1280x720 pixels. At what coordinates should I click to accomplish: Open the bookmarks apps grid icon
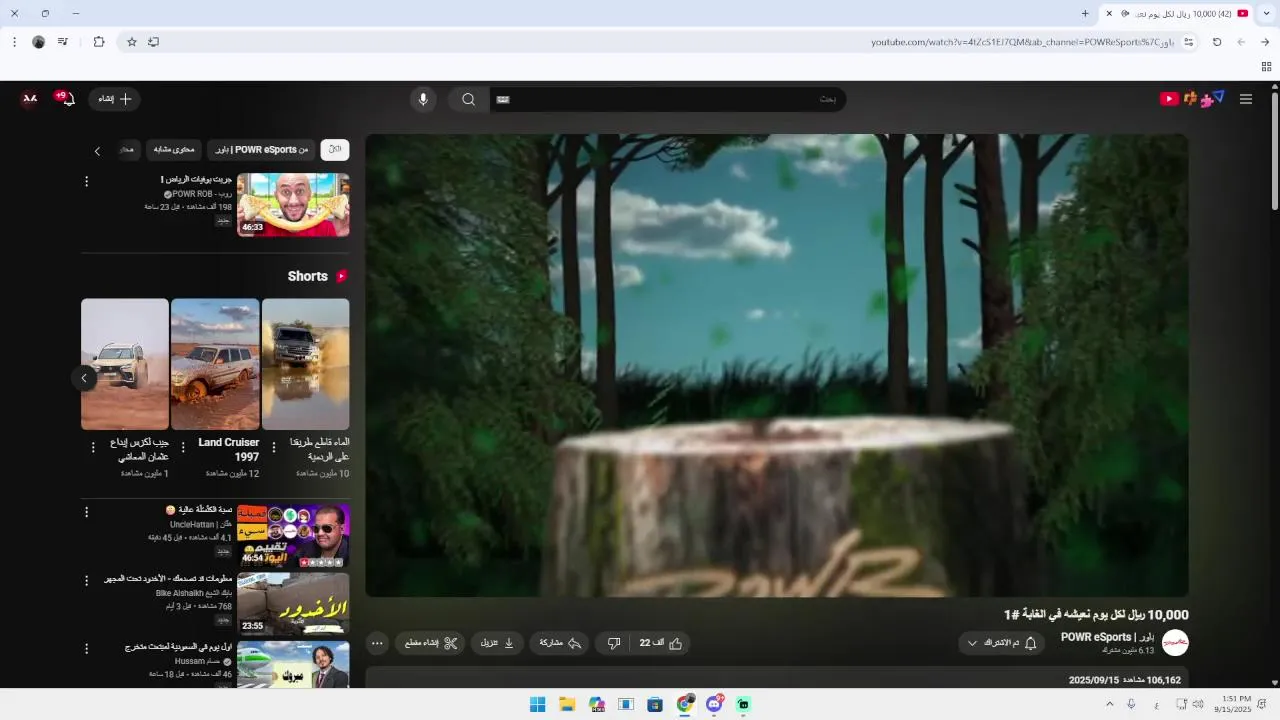tap(1266, 66)
